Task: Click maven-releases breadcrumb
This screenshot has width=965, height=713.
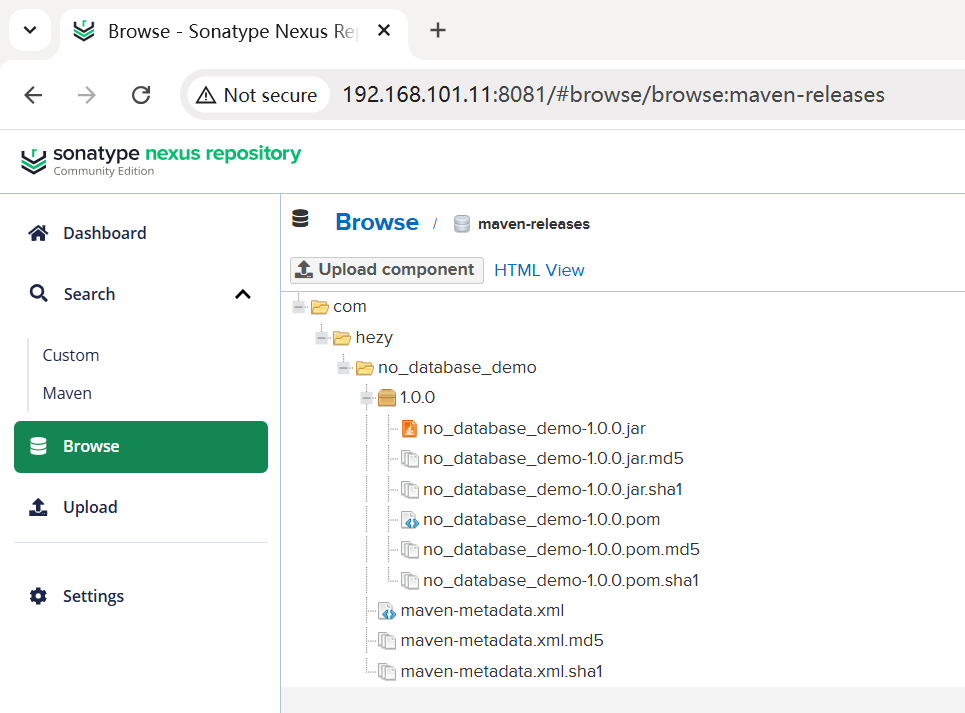Action: (534, 224)
